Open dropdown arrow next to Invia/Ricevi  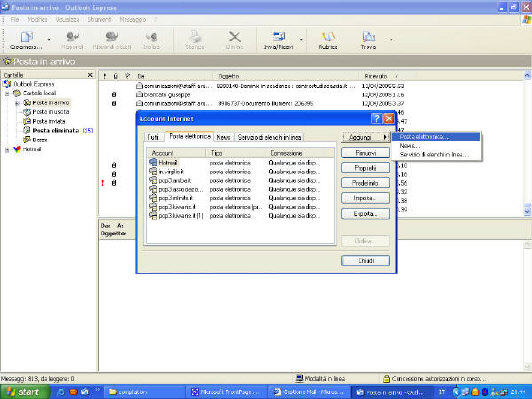point(301,40)
